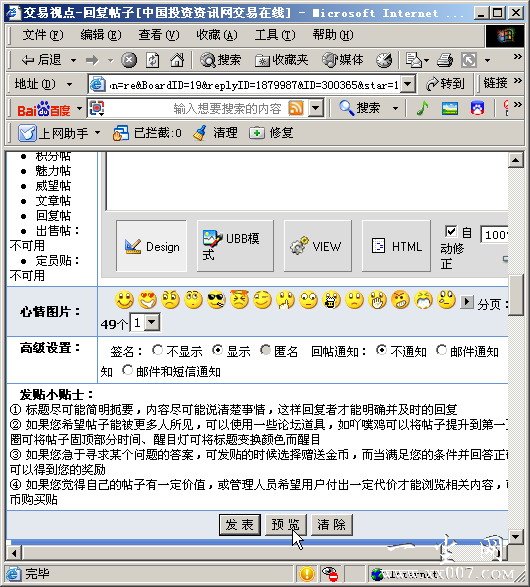Click the green music note icon
Viewport: 530px width, 587px height.
(423, 109)
